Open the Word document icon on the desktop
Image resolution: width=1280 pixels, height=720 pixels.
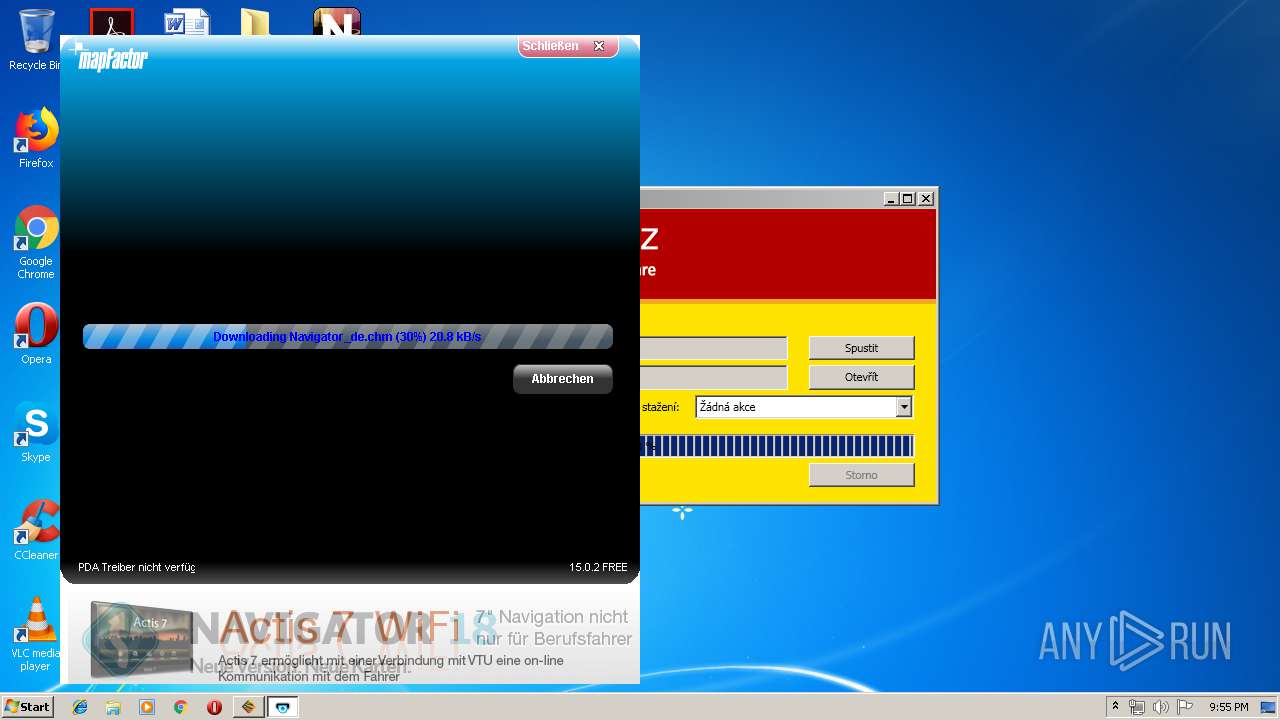coord(186,22)
